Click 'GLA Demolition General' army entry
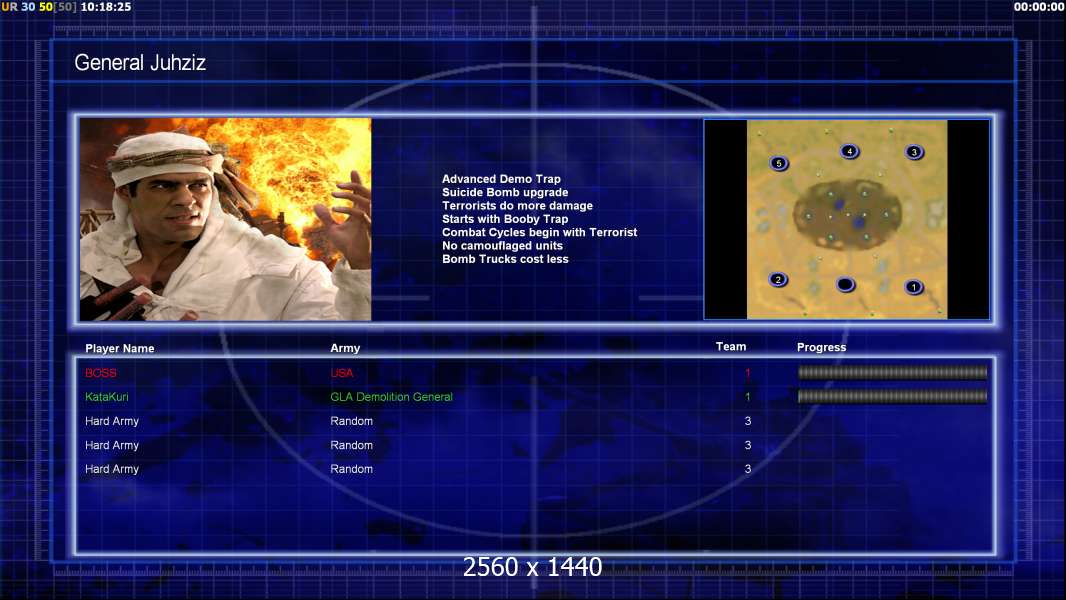 [x=392, y=397]
